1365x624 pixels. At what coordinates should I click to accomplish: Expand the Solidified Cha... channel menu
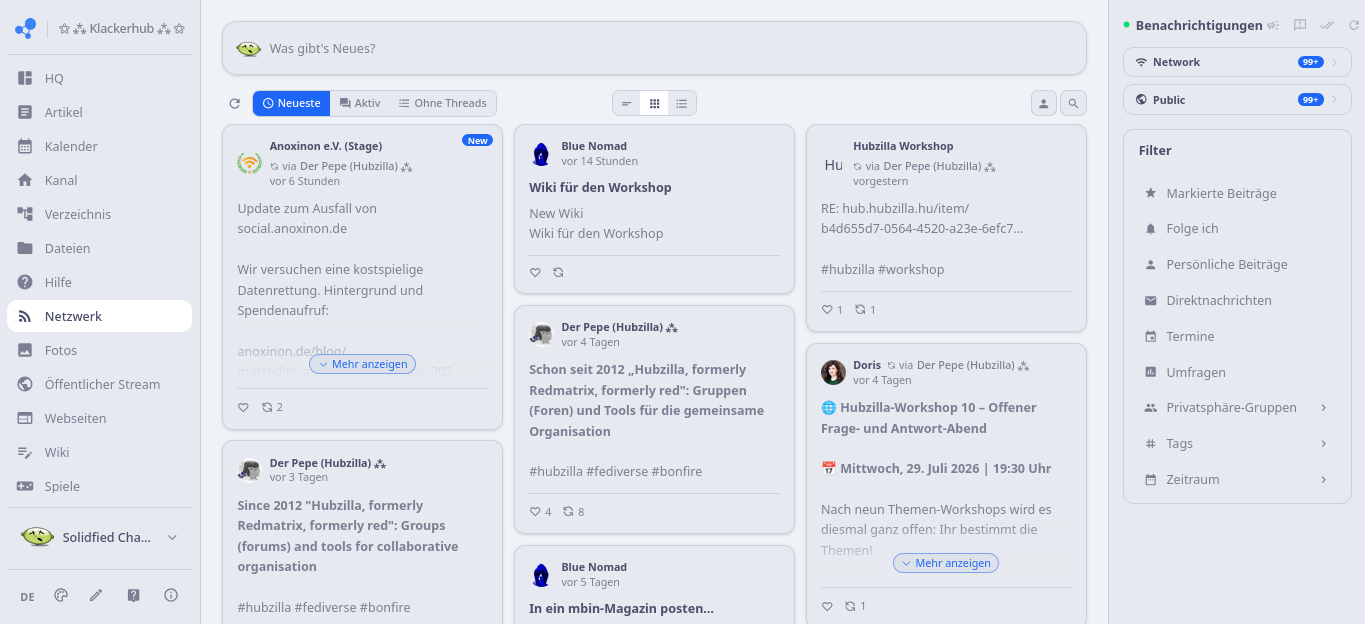[99, 537]
